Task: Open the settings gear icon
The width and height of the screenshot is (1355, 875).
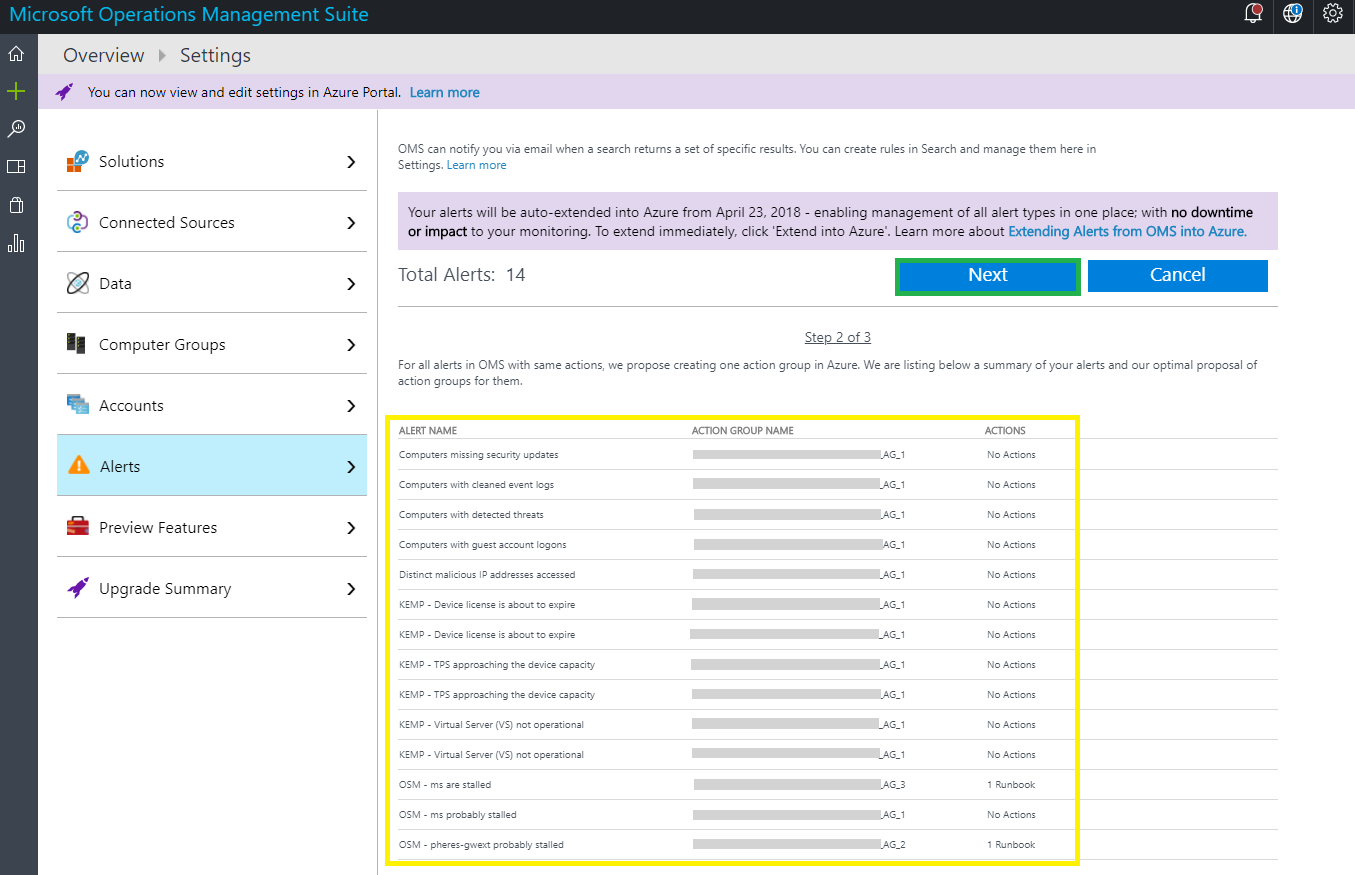Action: (1332, 13)
